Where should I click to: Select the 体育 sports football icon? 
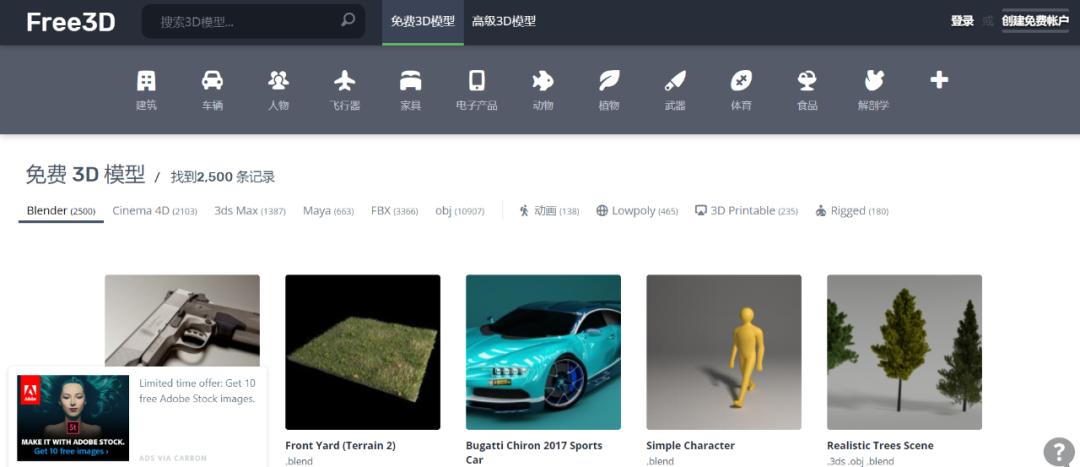coord(741,81)
